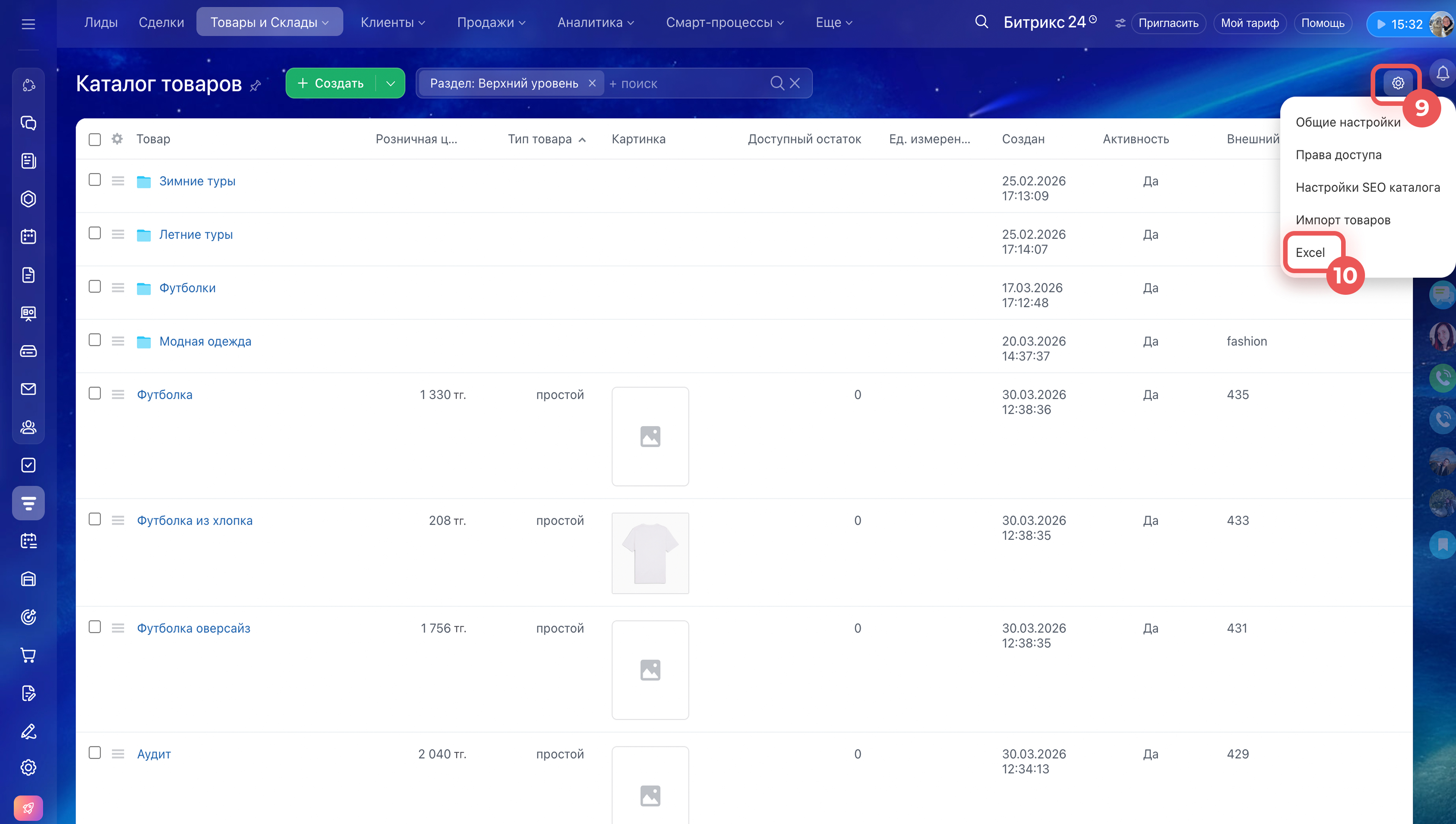Choose Импорт товаров in the dropdown menu
This screenshot has width=1456, height=824.
(1342, 220)
